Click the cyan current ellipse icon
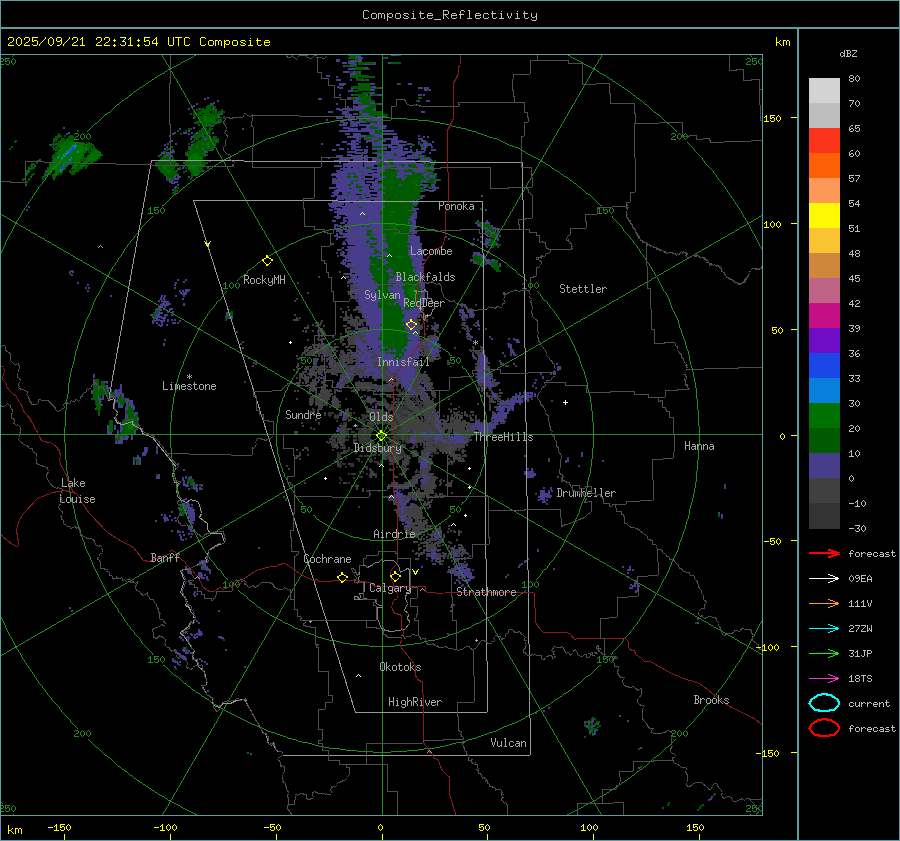The image size is (900, 841). (824, 703)
